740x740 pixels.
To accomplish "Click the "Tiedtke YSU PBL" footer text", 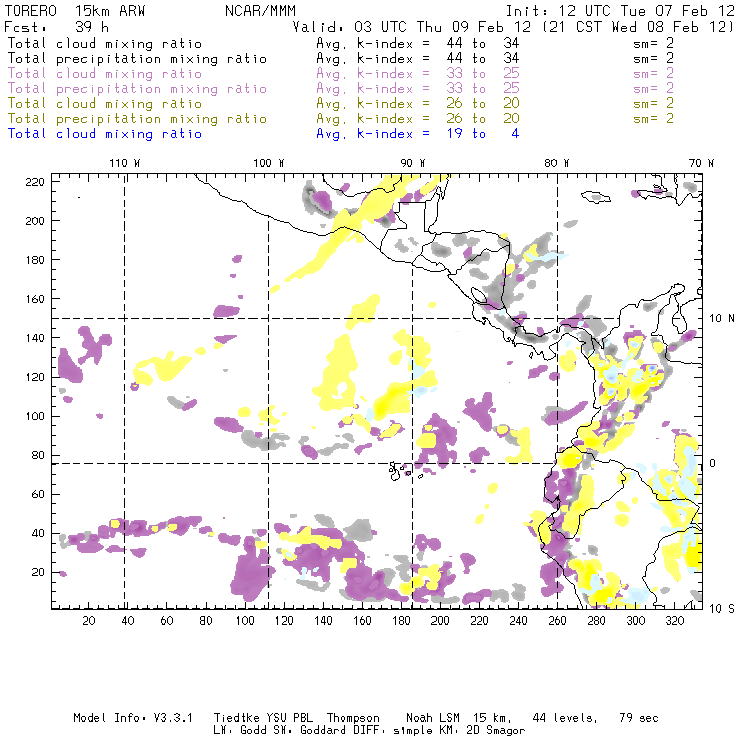I will click(263, 718).
